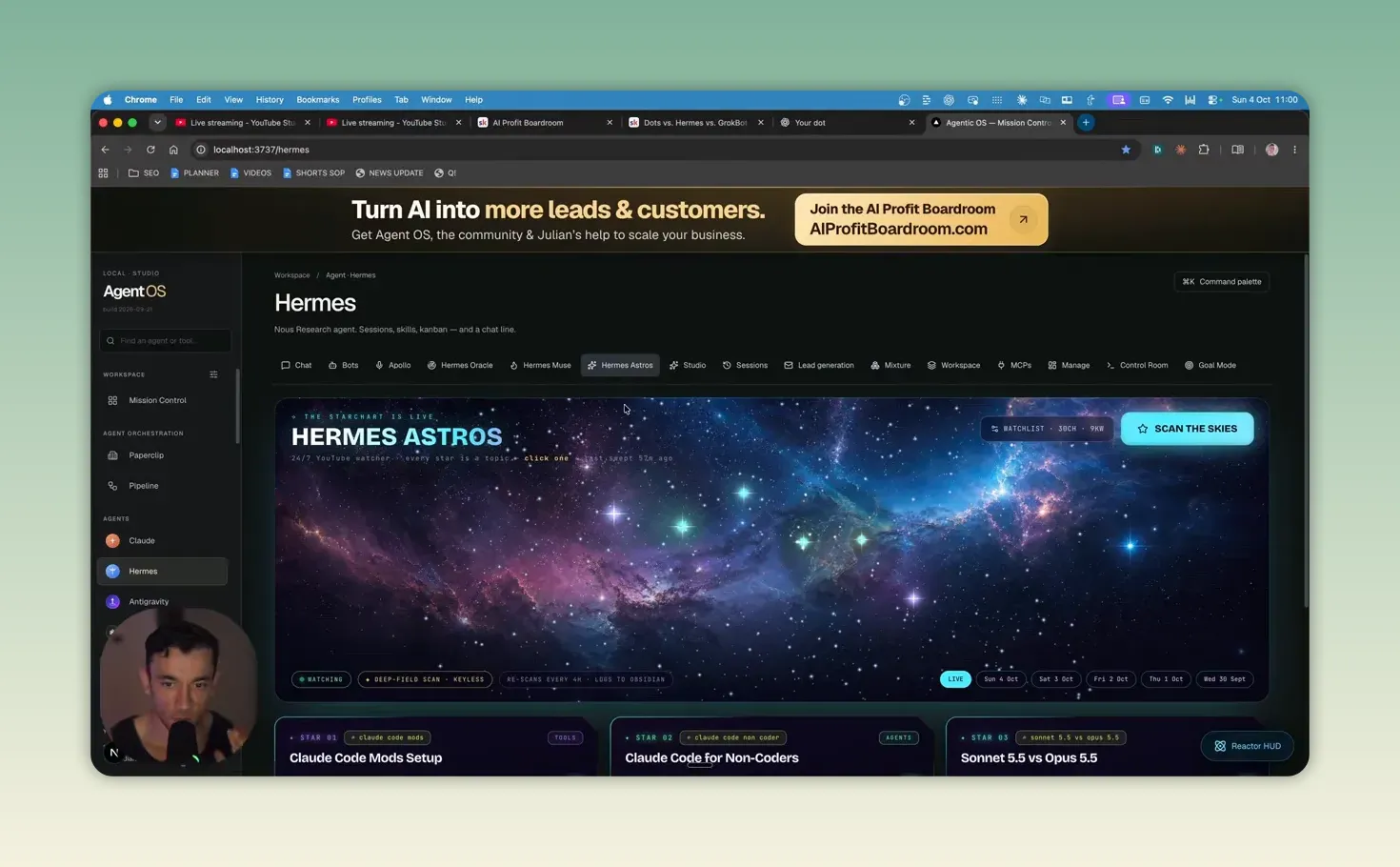Open Join the AI Profit Boardroom banner
The image size is (1400, 867).
coord(921,219)
